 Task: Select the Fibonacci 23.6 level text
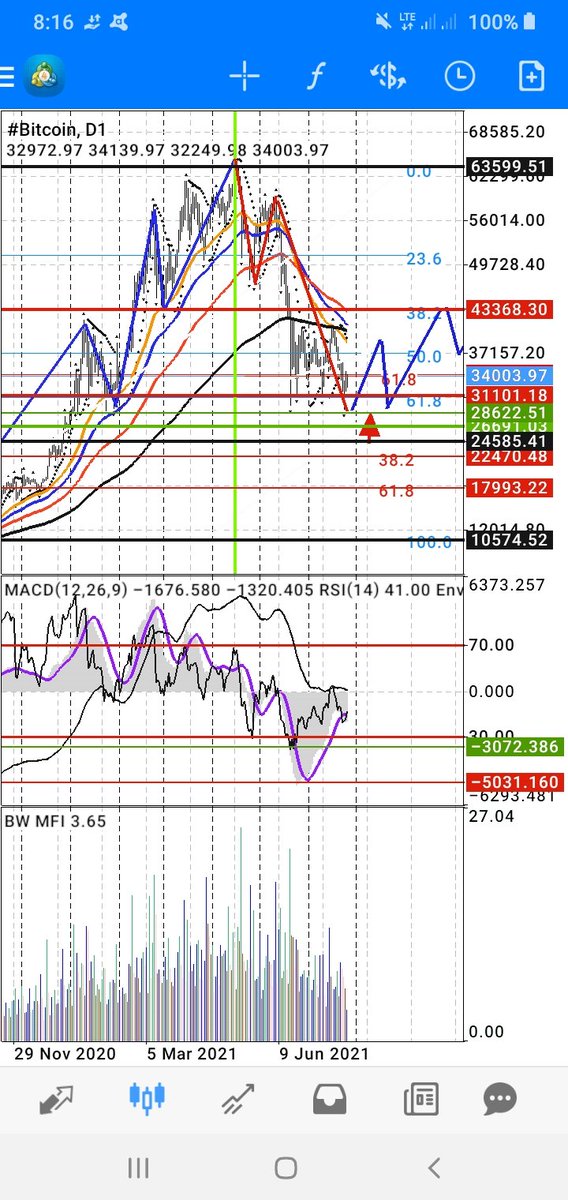424,259
